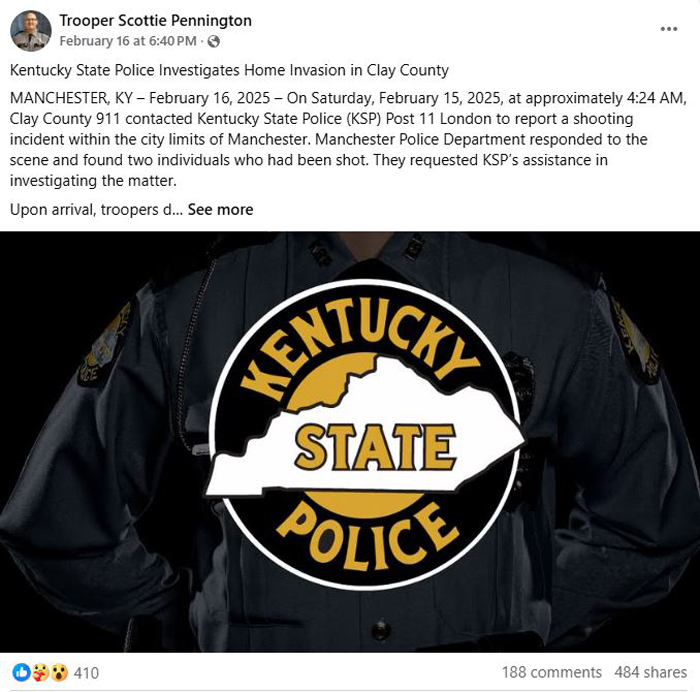Click the Trooper Scottie Pennington name link
The height and width of the screenshot is (692, 700).
click(x=155, y=21)
